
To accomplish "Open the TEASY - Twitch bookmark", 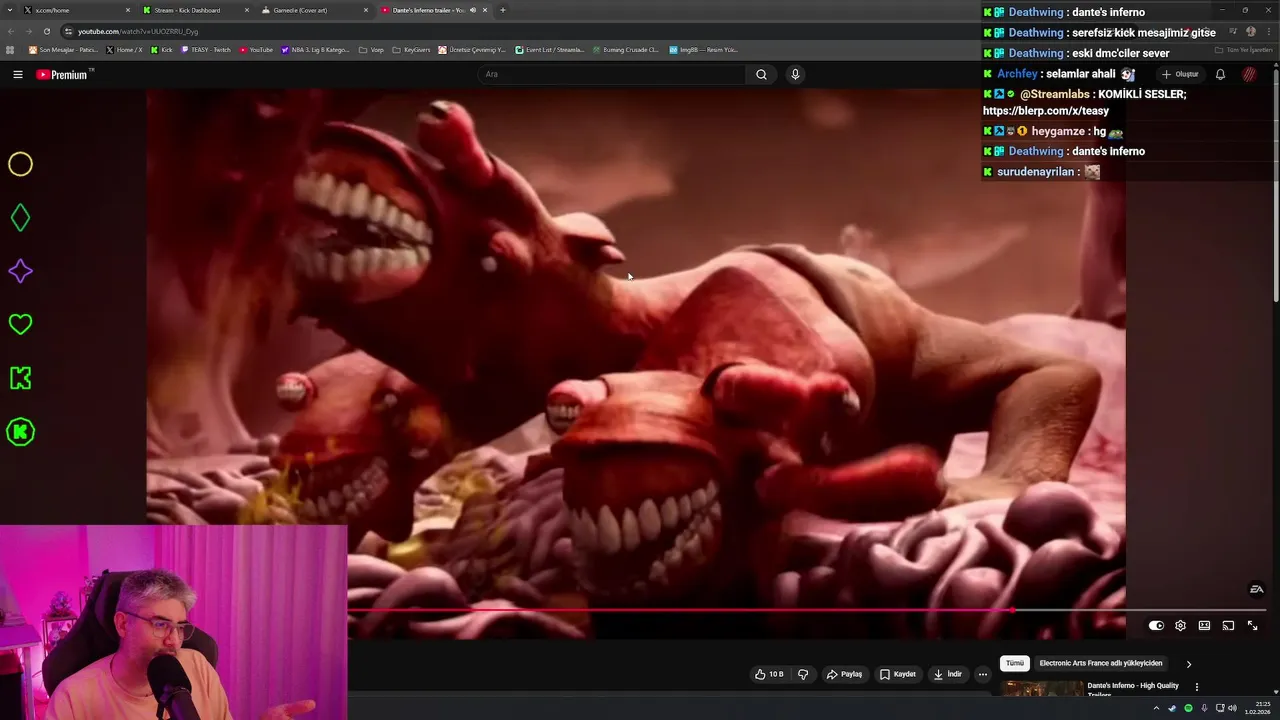I will click(206, 49).
